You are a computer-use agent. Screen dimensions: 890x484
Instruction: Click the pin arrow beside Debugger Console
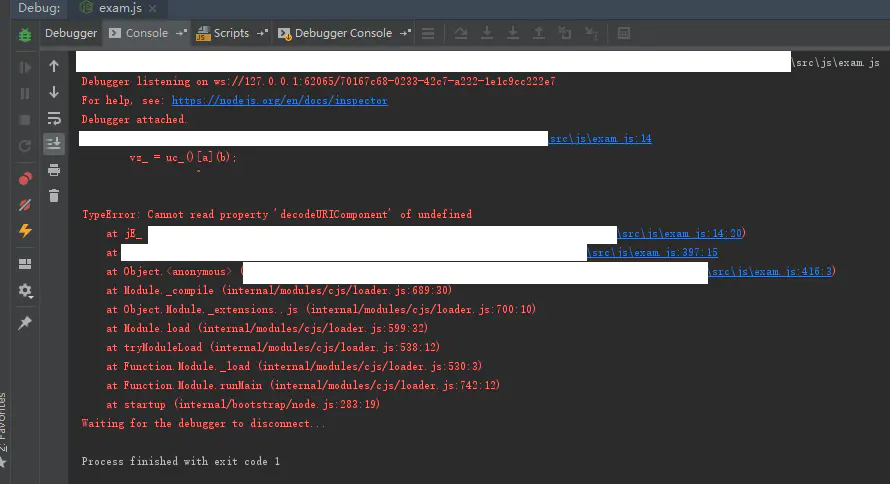405,33
